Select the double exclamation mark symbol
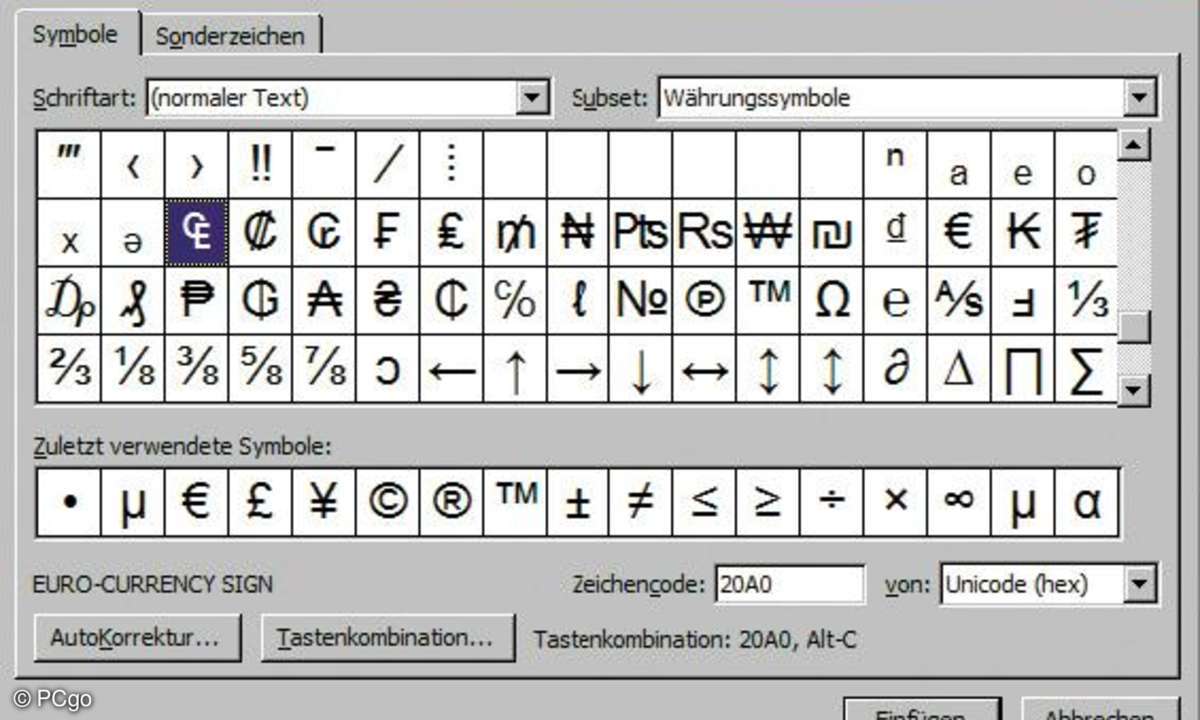 (x=260, y=165)
